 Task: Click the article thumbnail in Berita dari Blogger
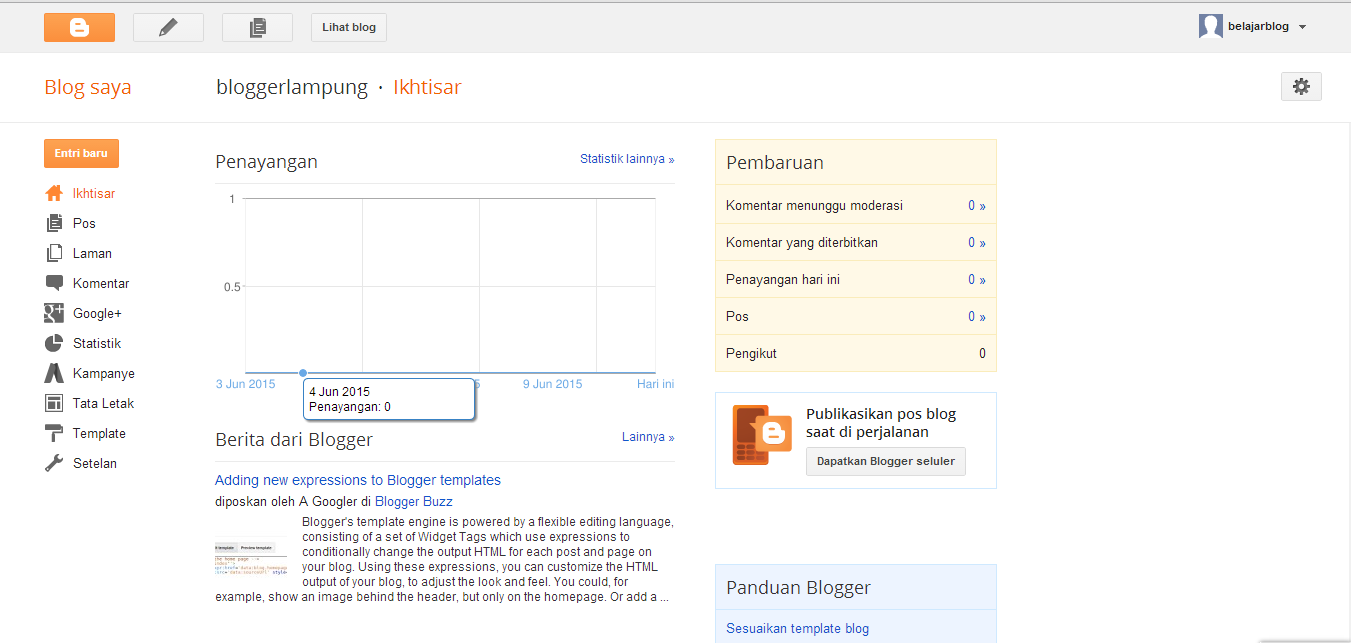(x=251, y=559)
